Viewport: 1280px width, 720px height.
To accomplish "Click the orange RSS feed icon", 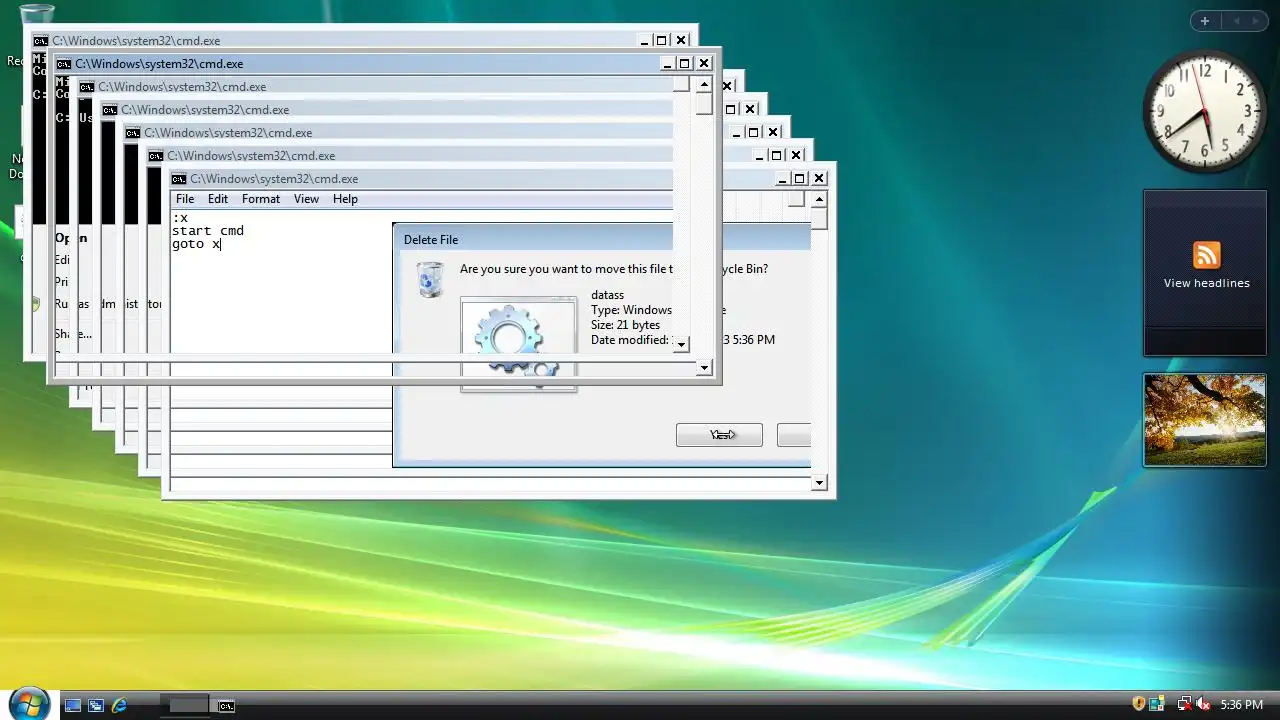I will coord(1206,255).
